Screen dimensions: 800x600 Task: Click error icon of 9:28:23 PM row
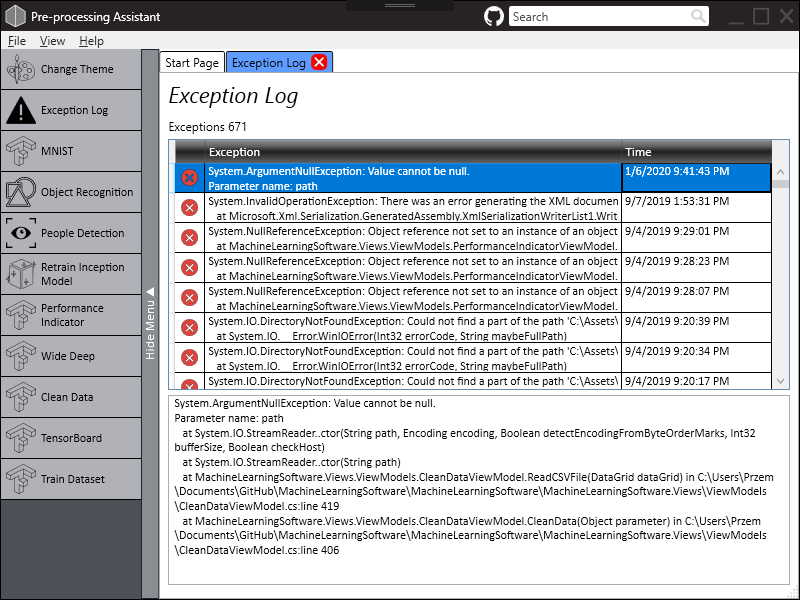coord(189,268)
